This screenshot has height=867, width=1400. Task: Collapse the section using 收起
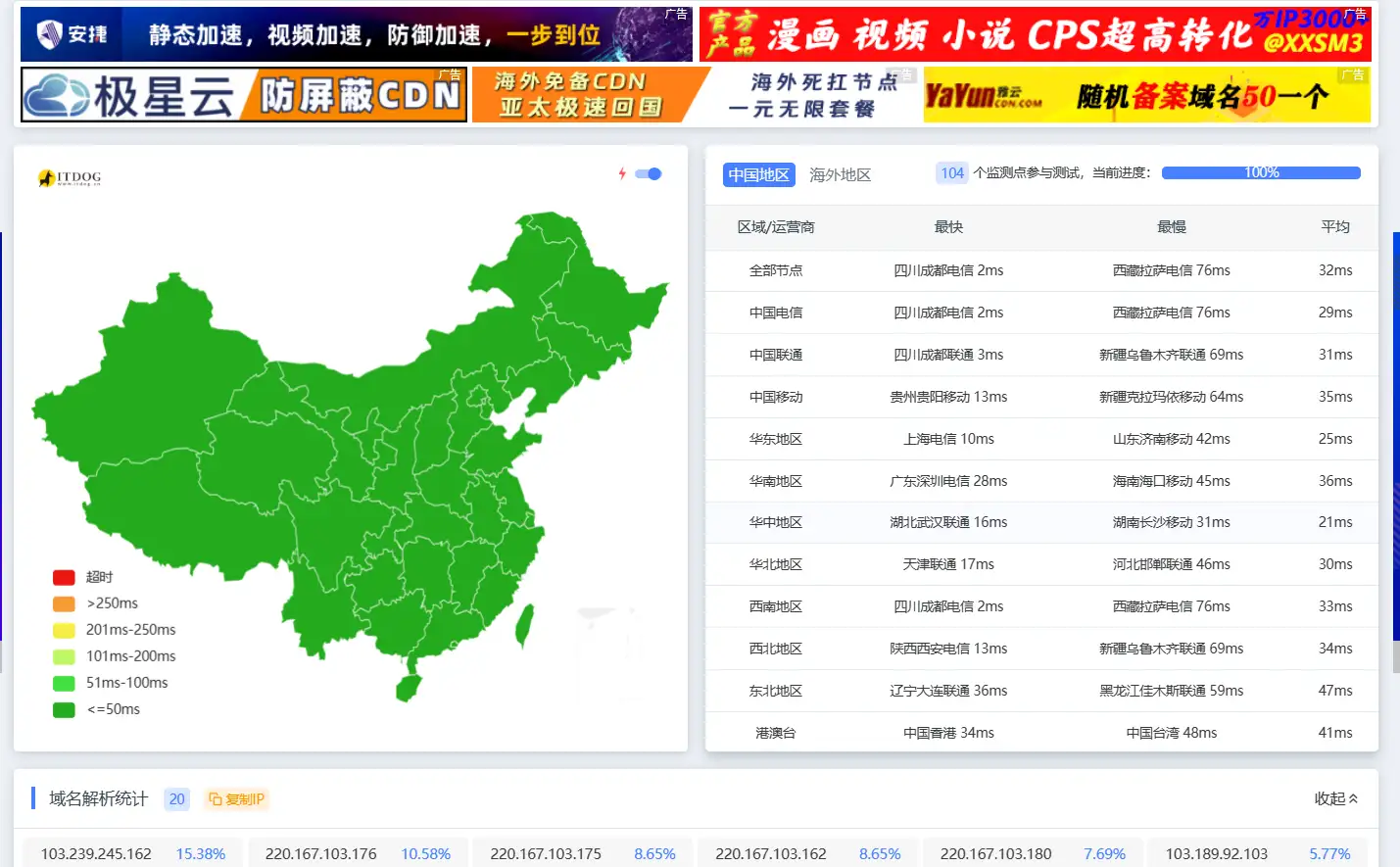(1335, 798)
